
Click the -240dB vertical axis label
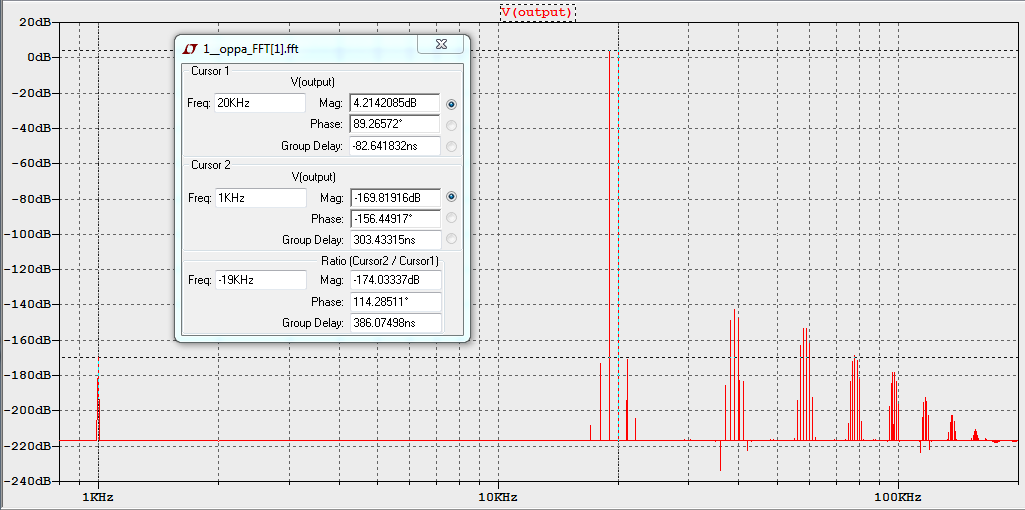27,481
